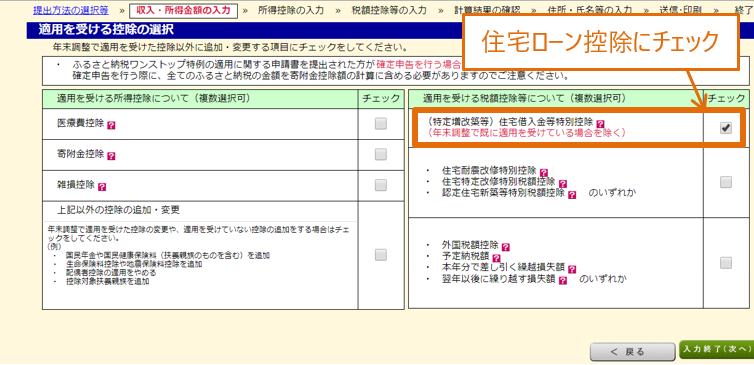Click the red 年末調整で既に適用を受けている場合を除く note
The width and height of the screenshot is (754, 365).
point(527,133)
